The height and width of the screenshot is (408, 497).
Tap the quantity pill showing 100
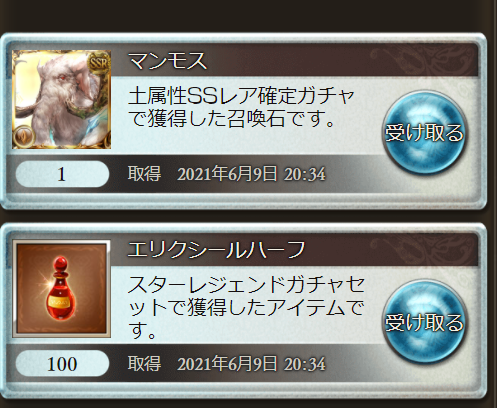coord(62,363)
